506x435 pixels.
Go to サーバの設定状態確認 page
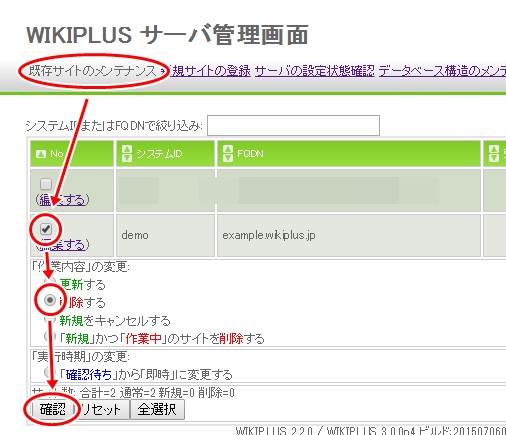tap(315, 71)
